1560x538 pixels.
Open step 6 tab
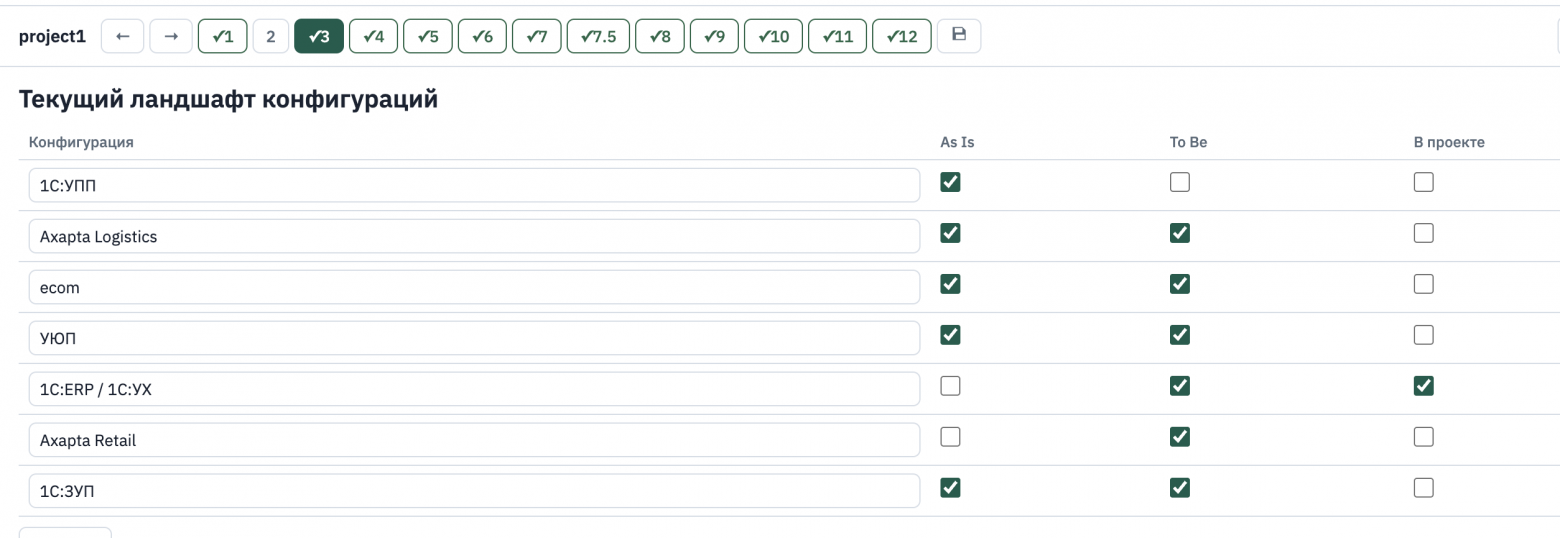[482, 36]
